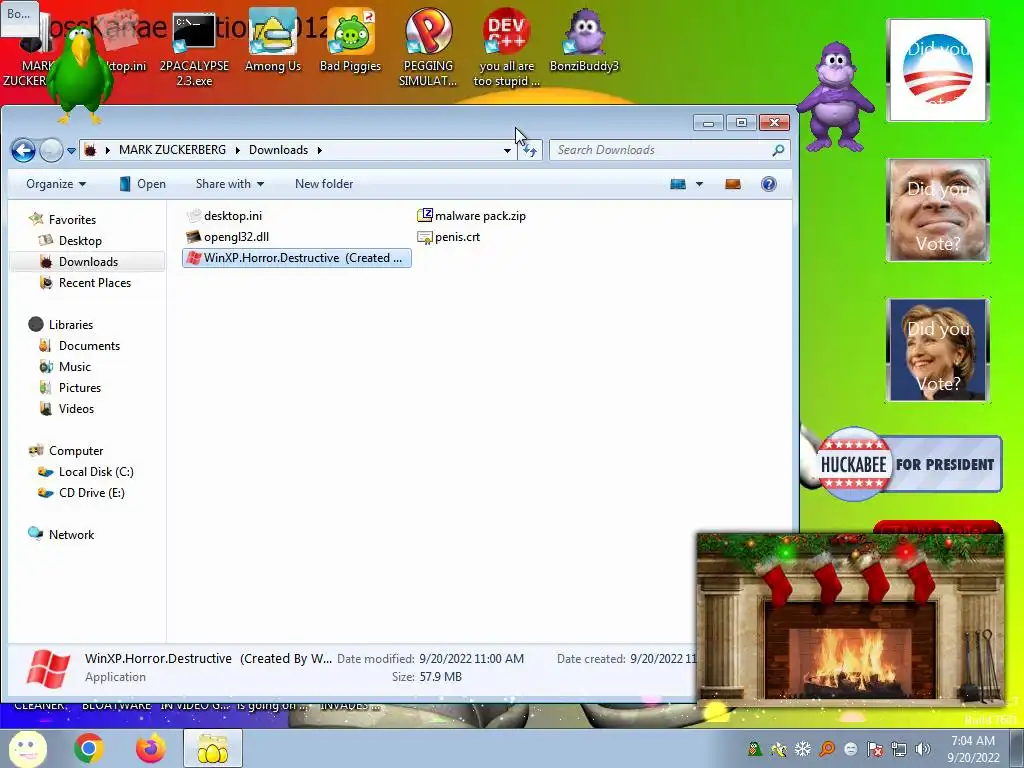The width and height of the screenshot is (1024, 768).
Task: Click the search magnifier icon
Action: click(778, 150)
